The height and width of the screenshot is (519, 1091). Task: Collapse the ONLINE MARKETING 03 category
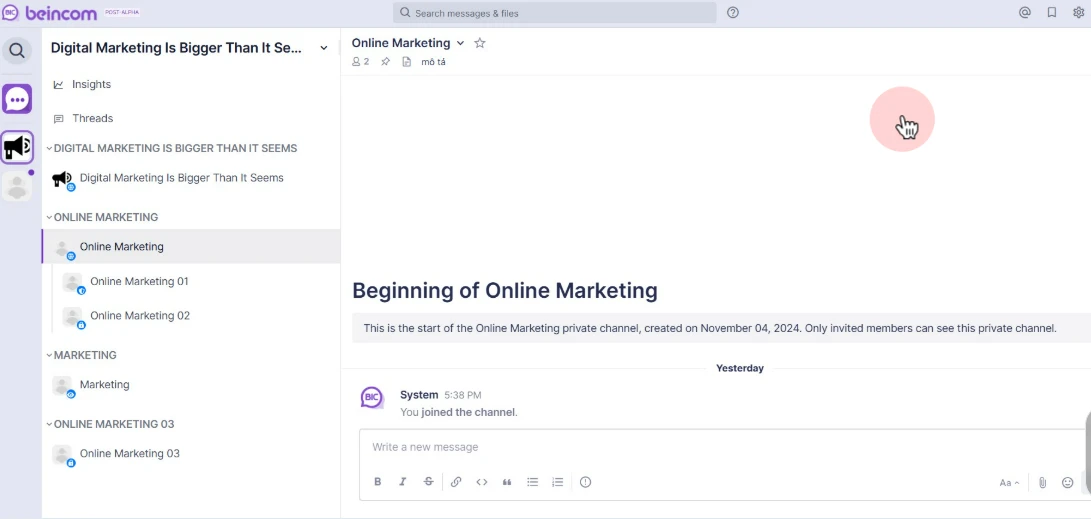coord(49,424)
